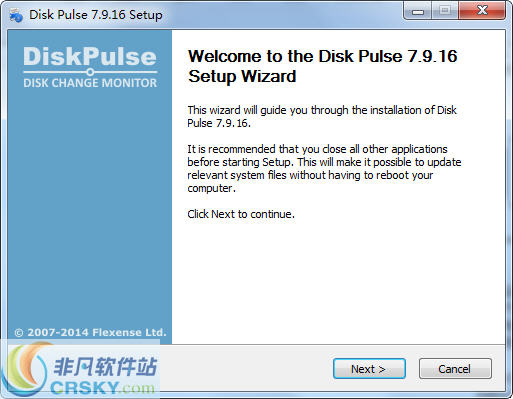
Task: Click the '© 2007-2014 Flexense Ltd.' text
Action: point(90,332)
